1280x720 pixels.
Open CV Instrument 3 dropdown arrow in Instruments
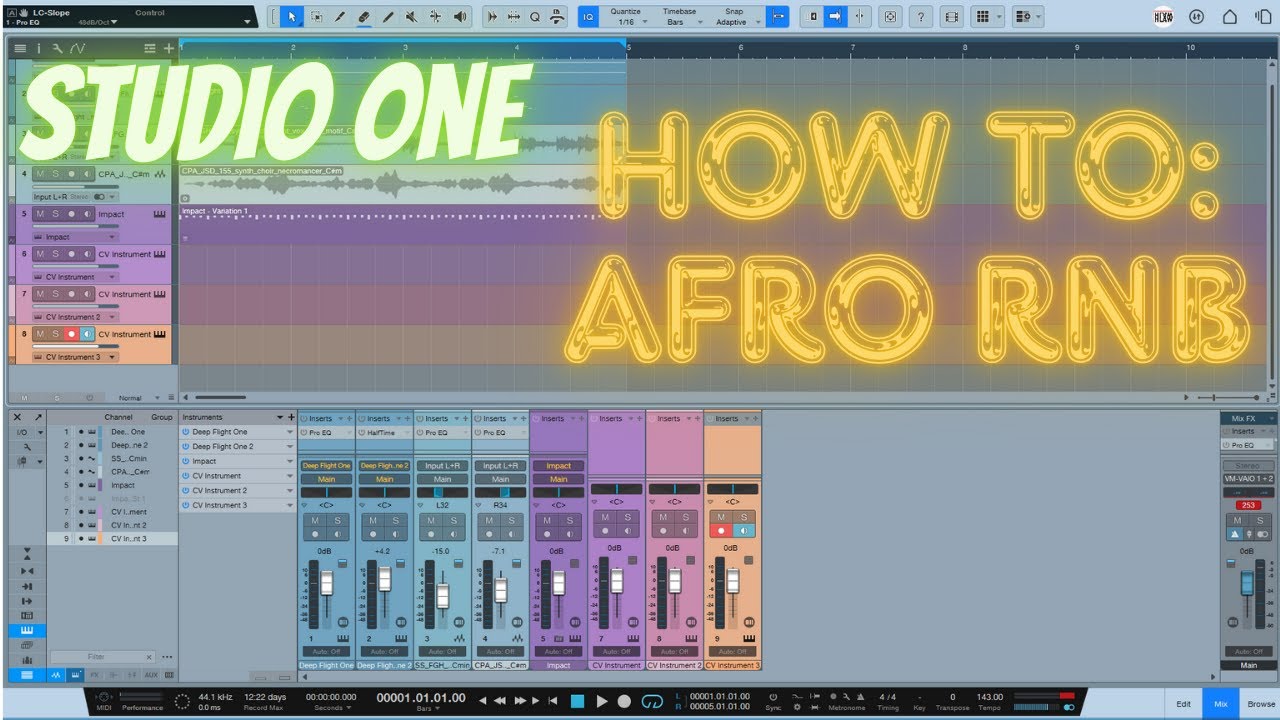click(291, 505)
